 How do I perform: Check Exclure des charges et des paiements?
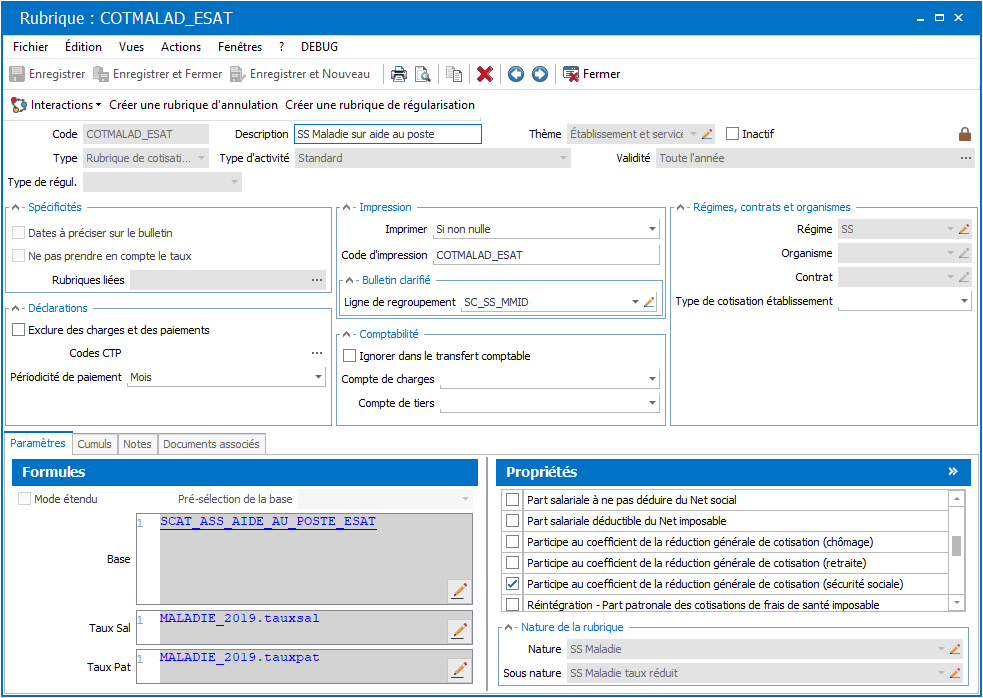[19, 330]
